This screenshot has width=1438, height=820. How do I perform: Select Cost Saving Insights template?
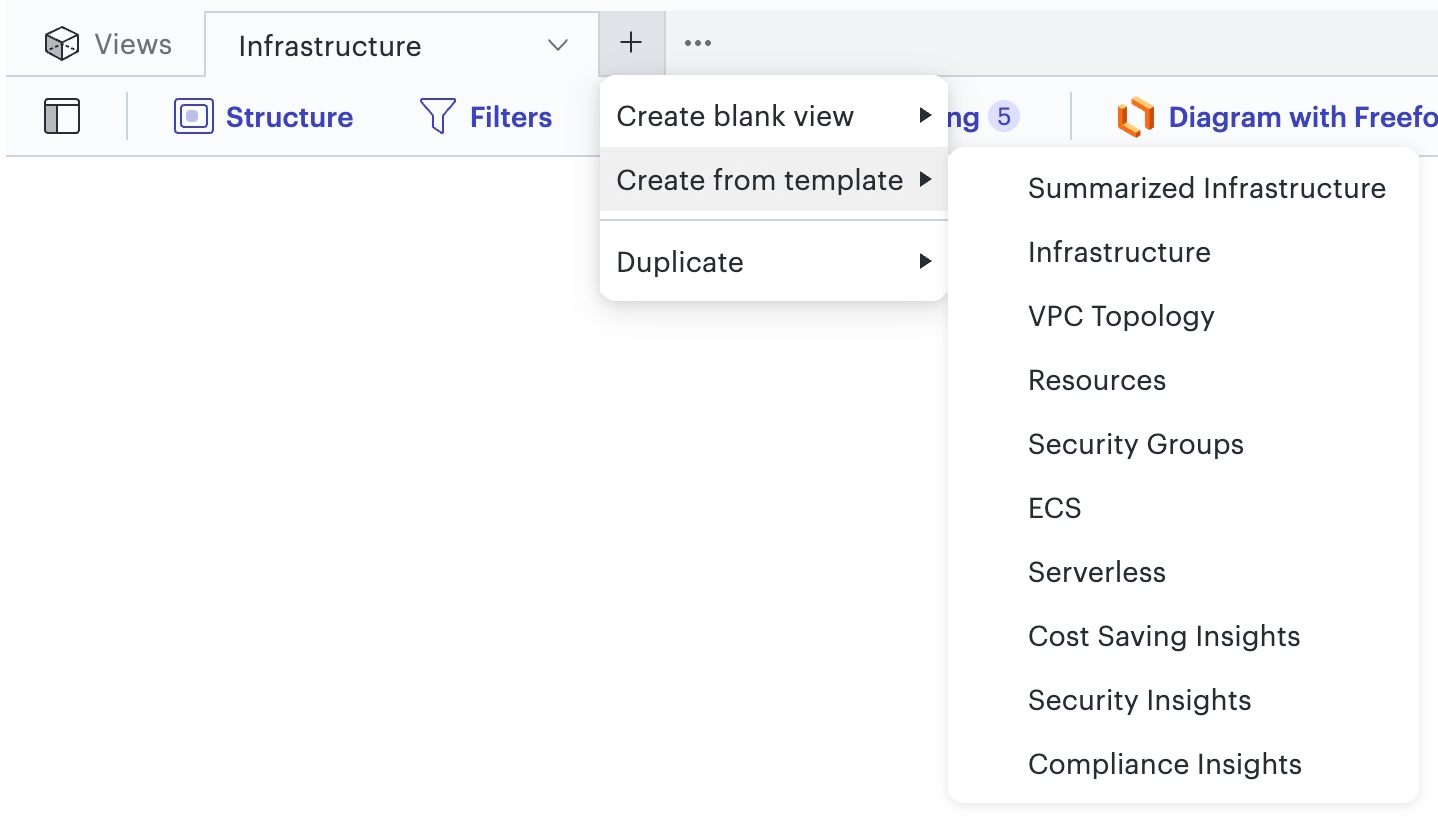point(1183,636)
